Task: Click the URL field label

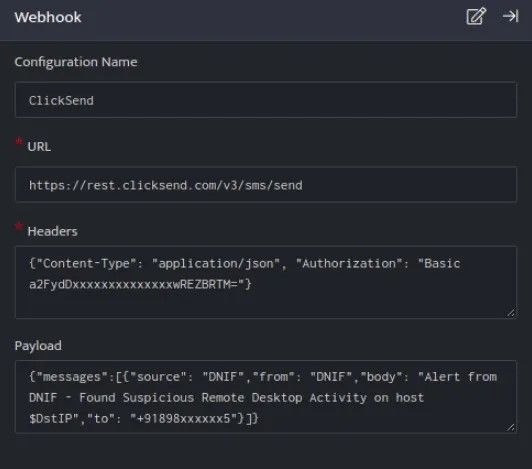Action: point(39,147)
